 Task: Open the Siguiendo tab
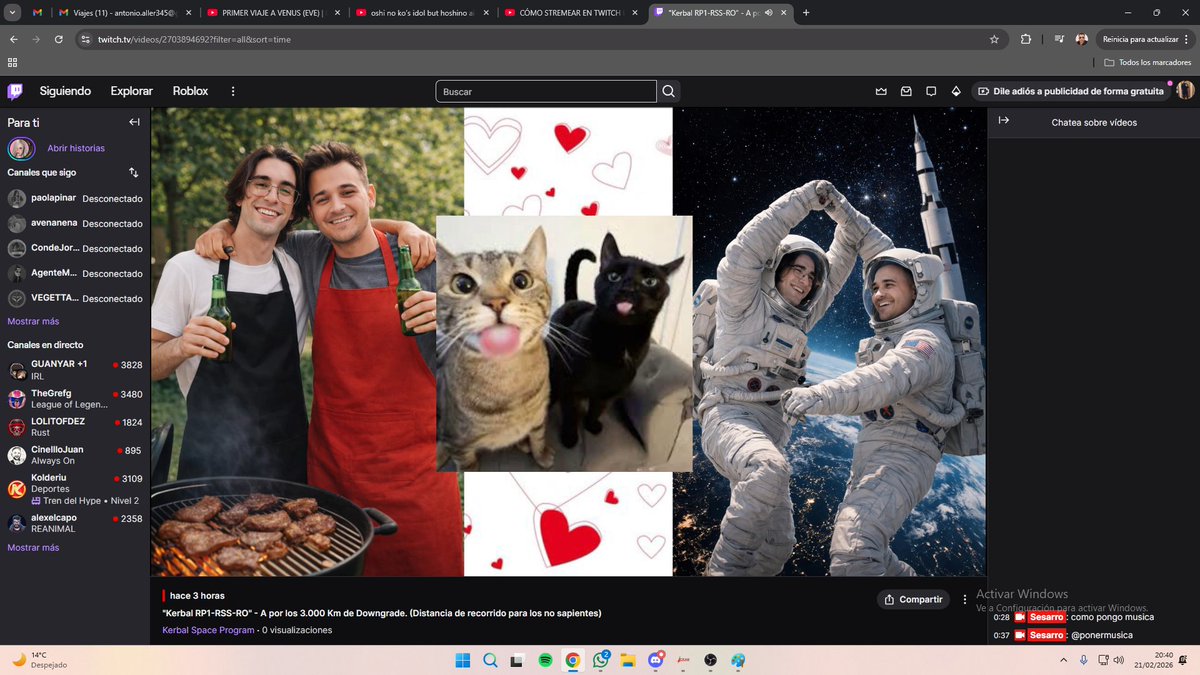coord(65,91)
